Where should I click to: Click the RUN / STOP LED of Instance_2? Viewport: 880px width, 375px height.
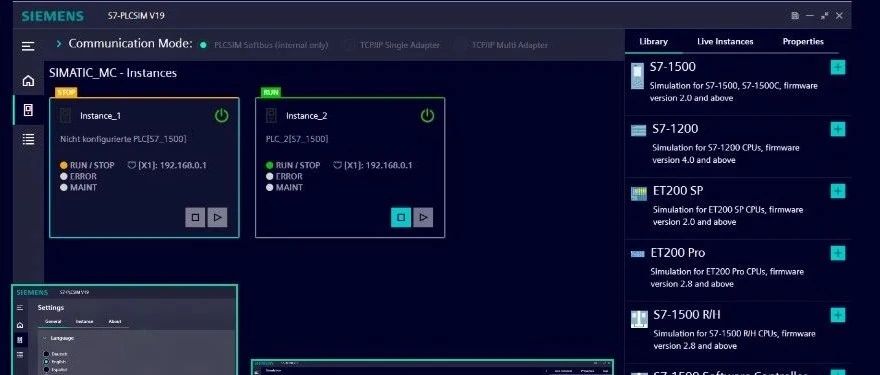click(x=269, y=166)
